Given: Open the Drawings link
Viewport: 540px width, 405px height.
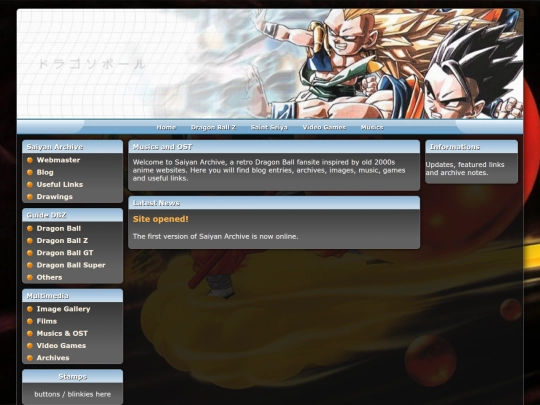Looking at the screenshot, I should (55, 197).
